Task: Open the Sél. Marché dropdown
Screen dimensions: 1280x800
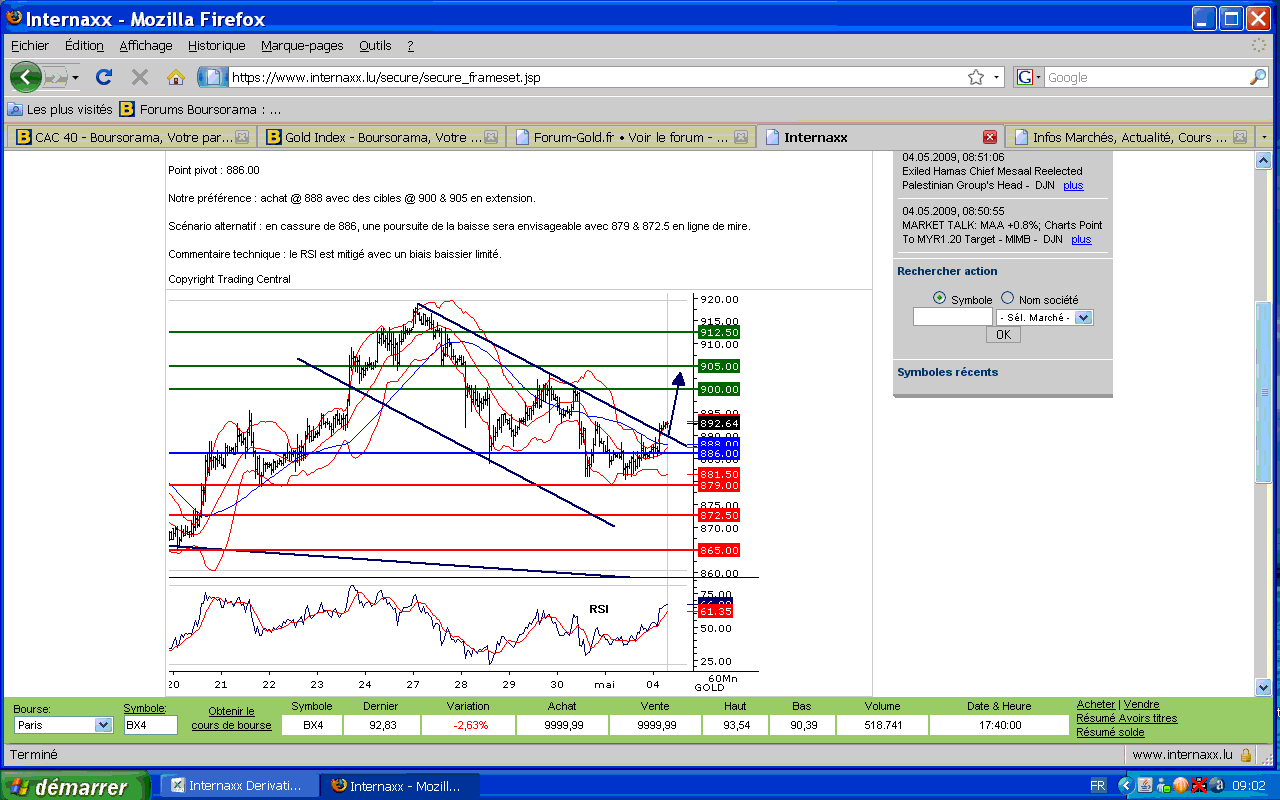Action: 1045,317
